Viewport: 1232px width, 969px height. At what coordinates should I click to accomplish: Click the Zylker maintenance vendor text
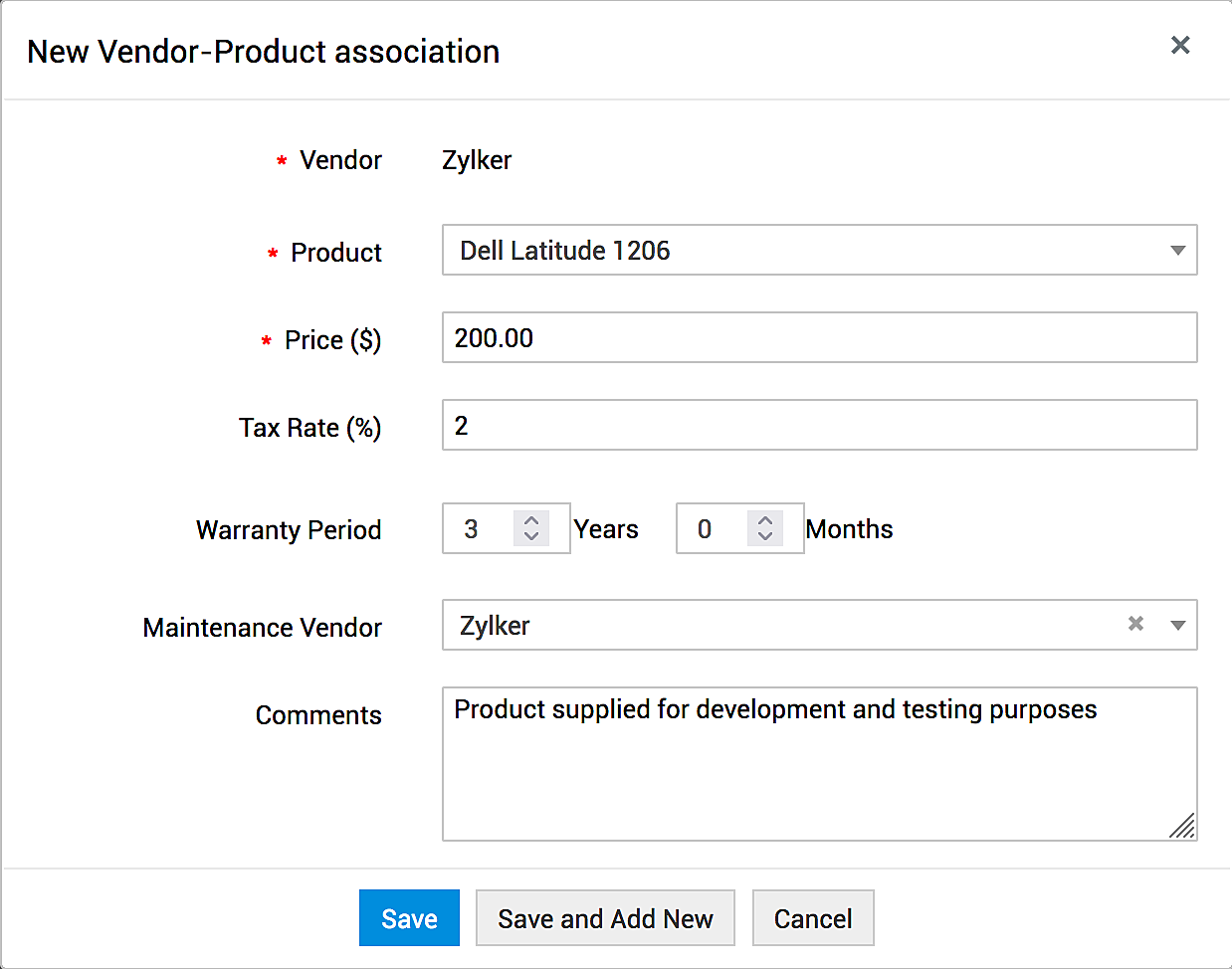(495, 626)
